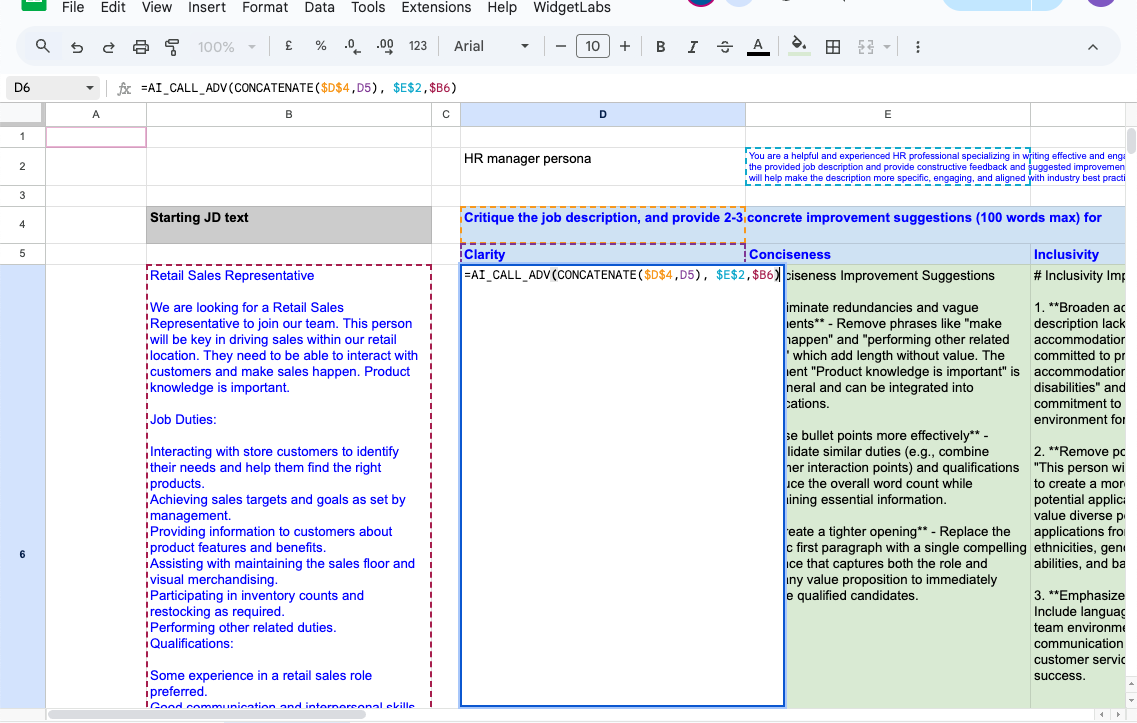
Task: Select row 4 header
Action: [22, 224]
